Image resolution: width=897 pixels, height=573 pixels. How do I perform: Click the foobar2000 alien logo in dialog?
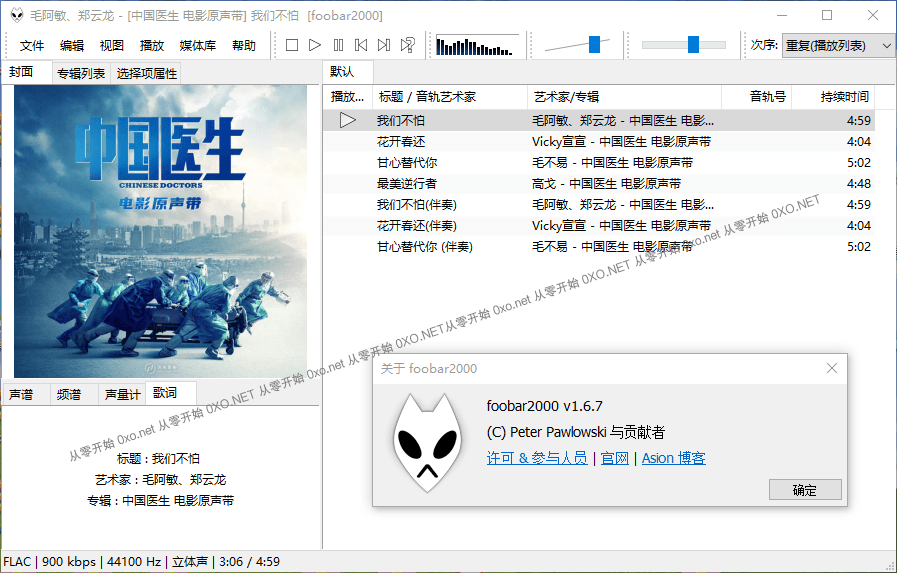click(427, 443)
